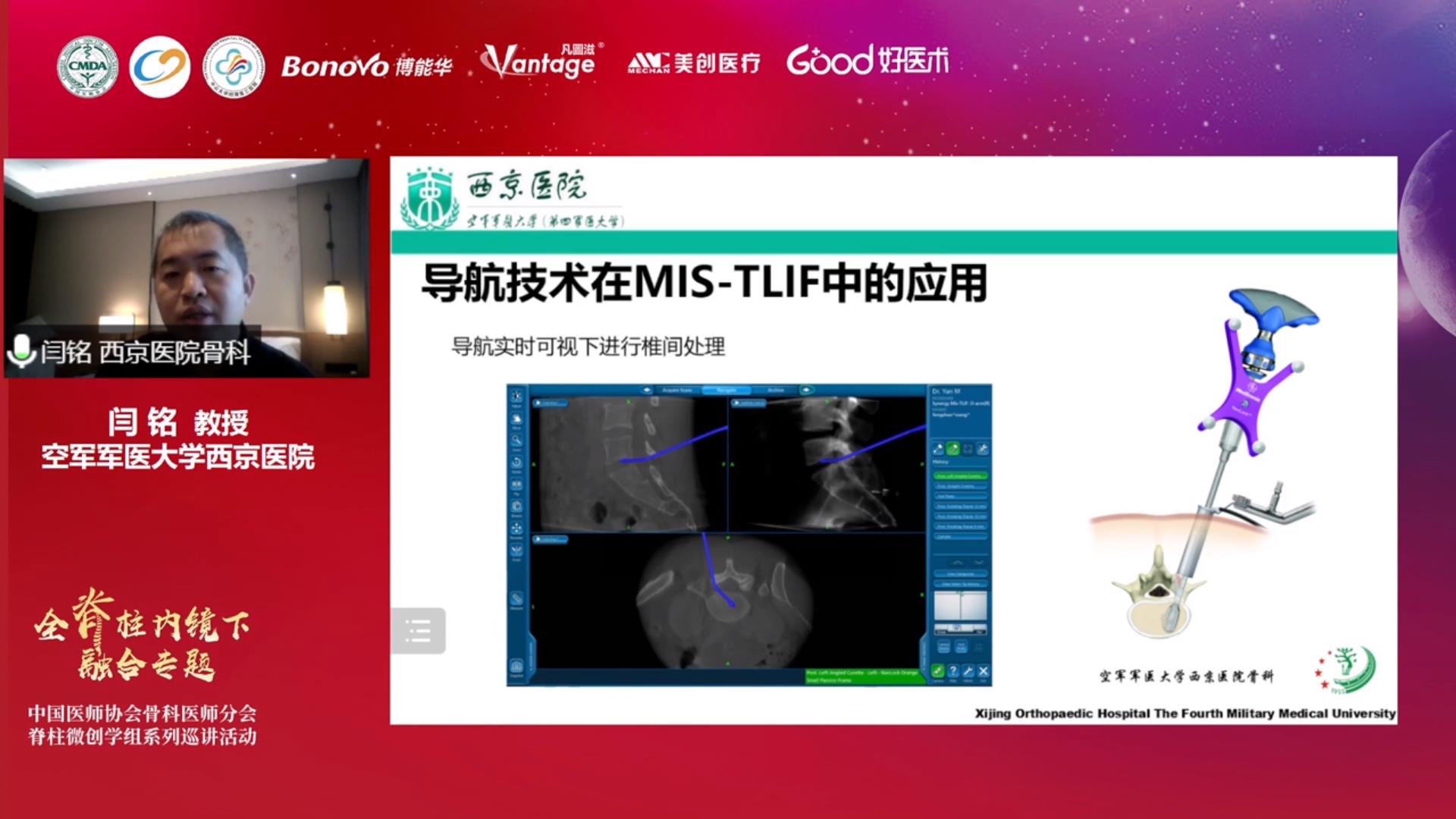
Task: Click the speaker name 闫铭 教授
Action: [178, 422]
